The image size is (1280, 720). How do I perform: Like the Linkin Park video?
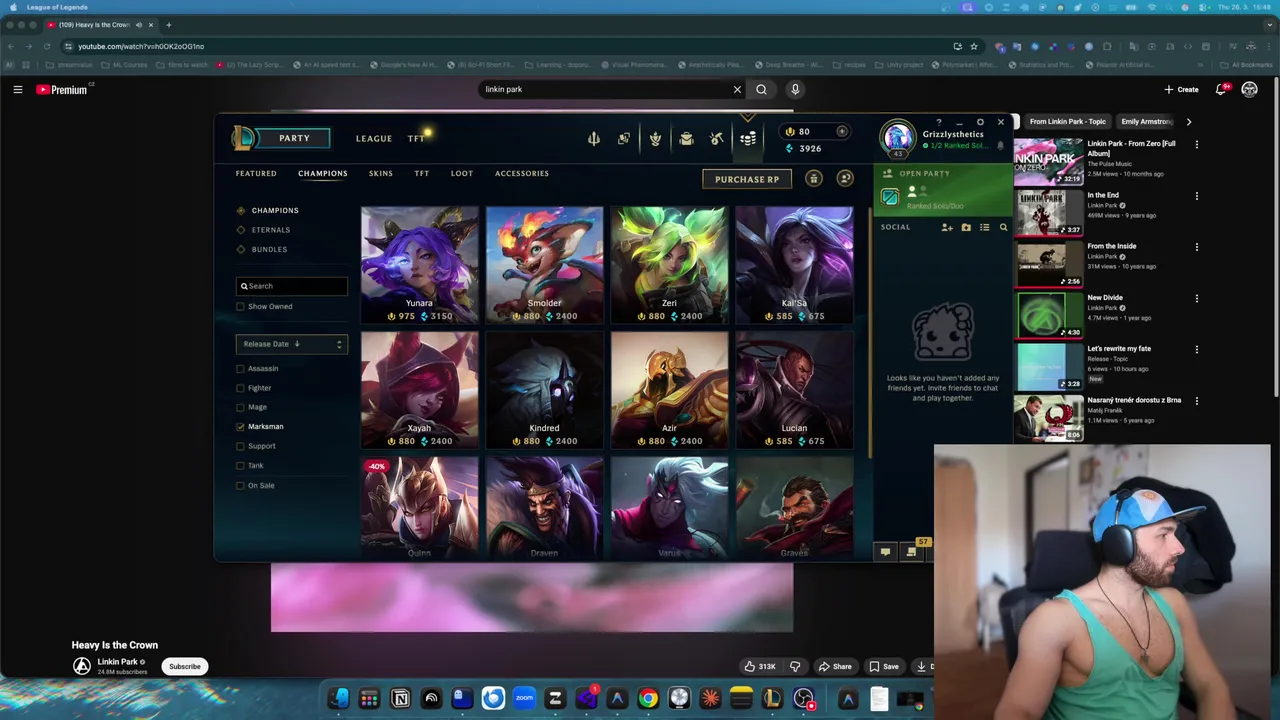pyautogui.click(x=761, y=666)
